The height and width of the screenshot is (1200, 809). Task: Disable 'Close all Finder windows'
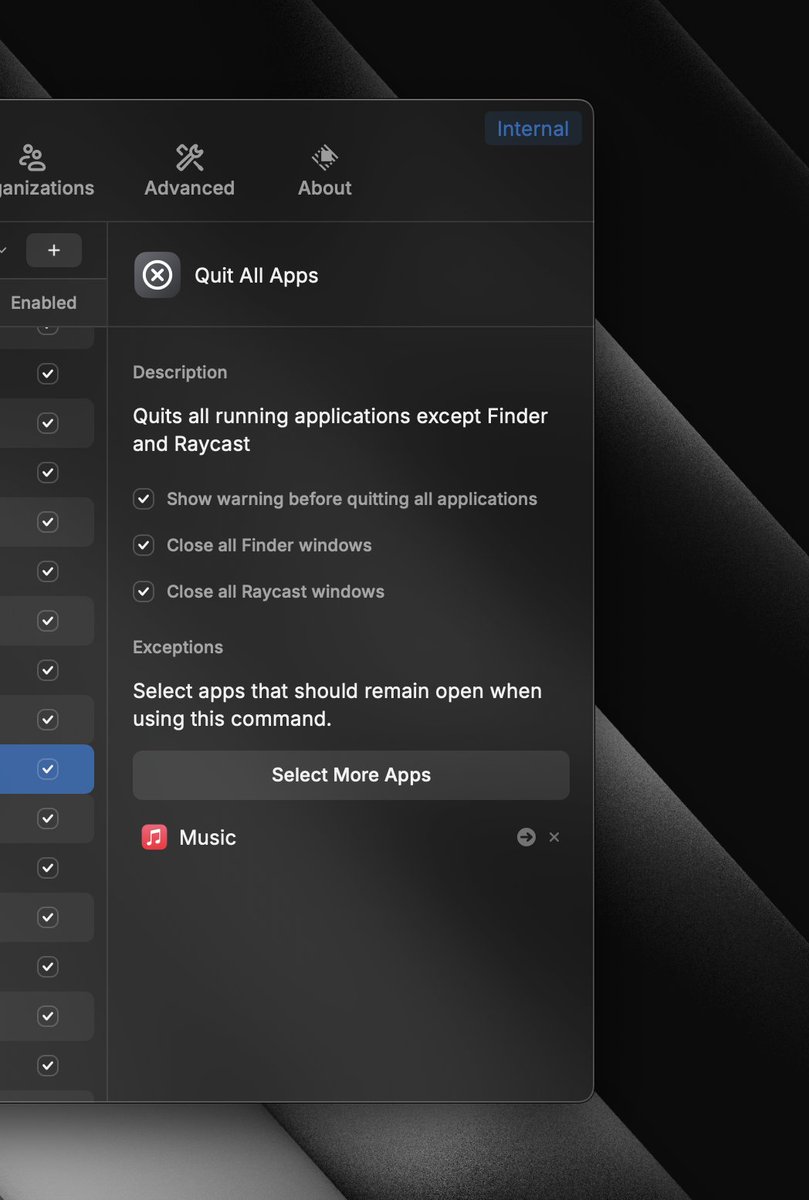pos(143,545)
